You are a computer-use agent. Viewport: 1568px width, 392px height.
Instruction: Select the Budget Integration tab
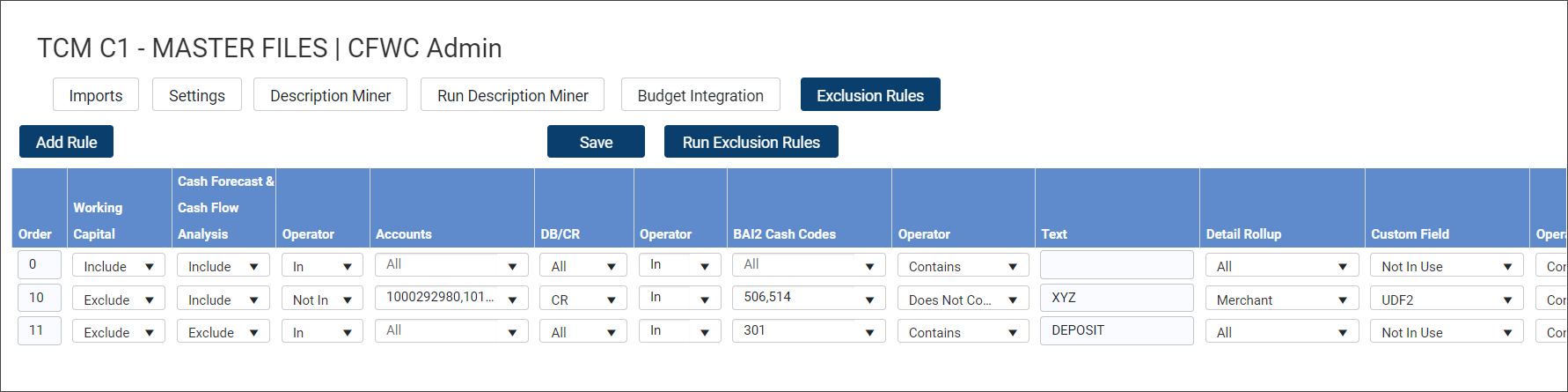pyautogui.click(x=700, y=95)
